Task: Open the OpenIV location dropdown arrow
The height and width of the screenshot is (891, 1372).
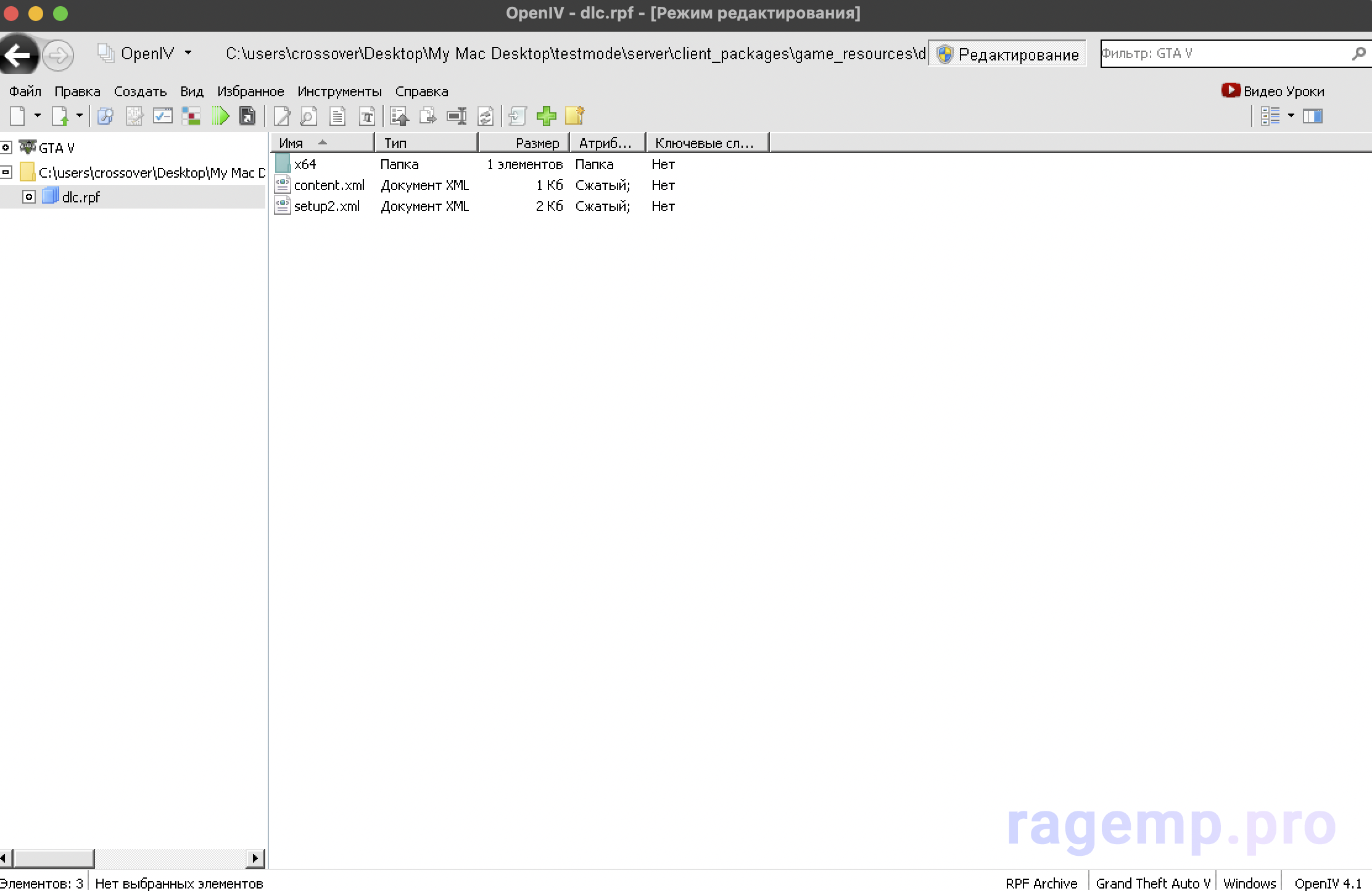Action: (188, 53)
